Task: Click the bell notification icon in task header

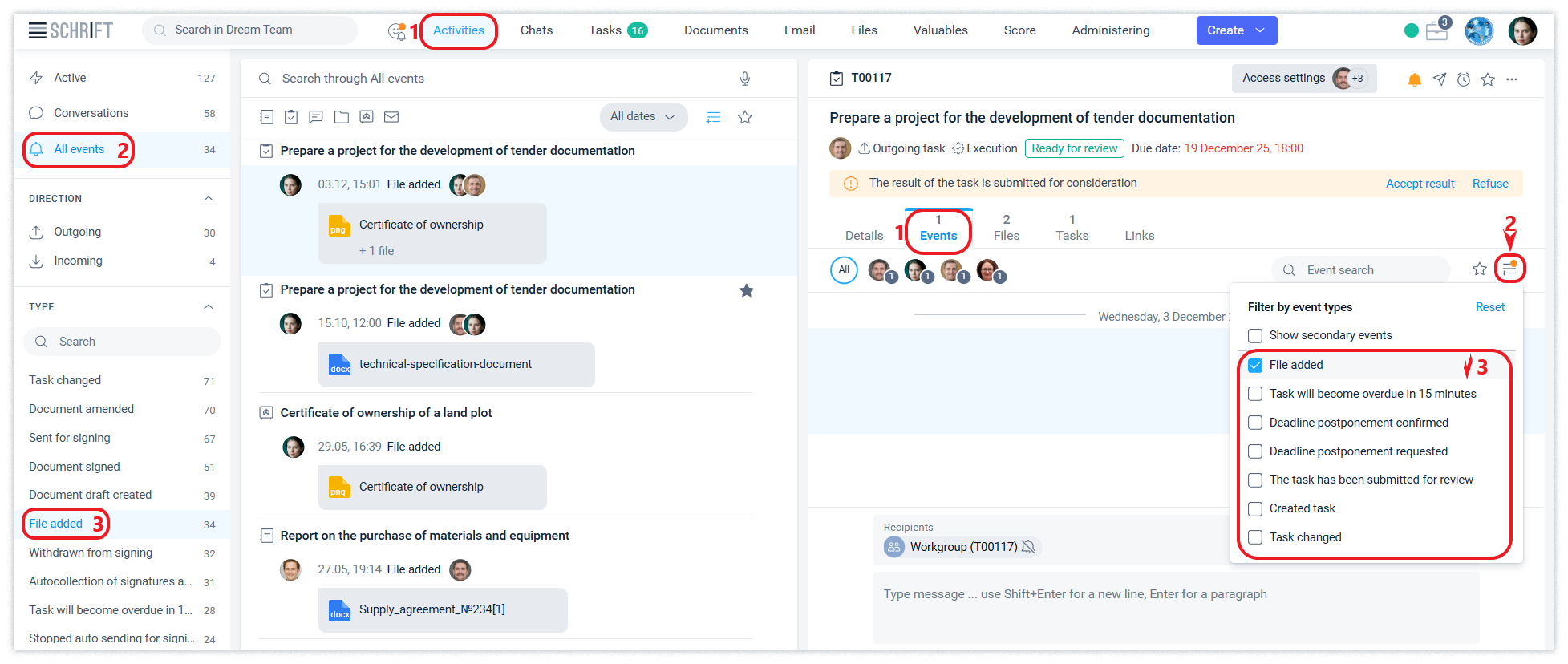Action: click(x=1415, y=79)
